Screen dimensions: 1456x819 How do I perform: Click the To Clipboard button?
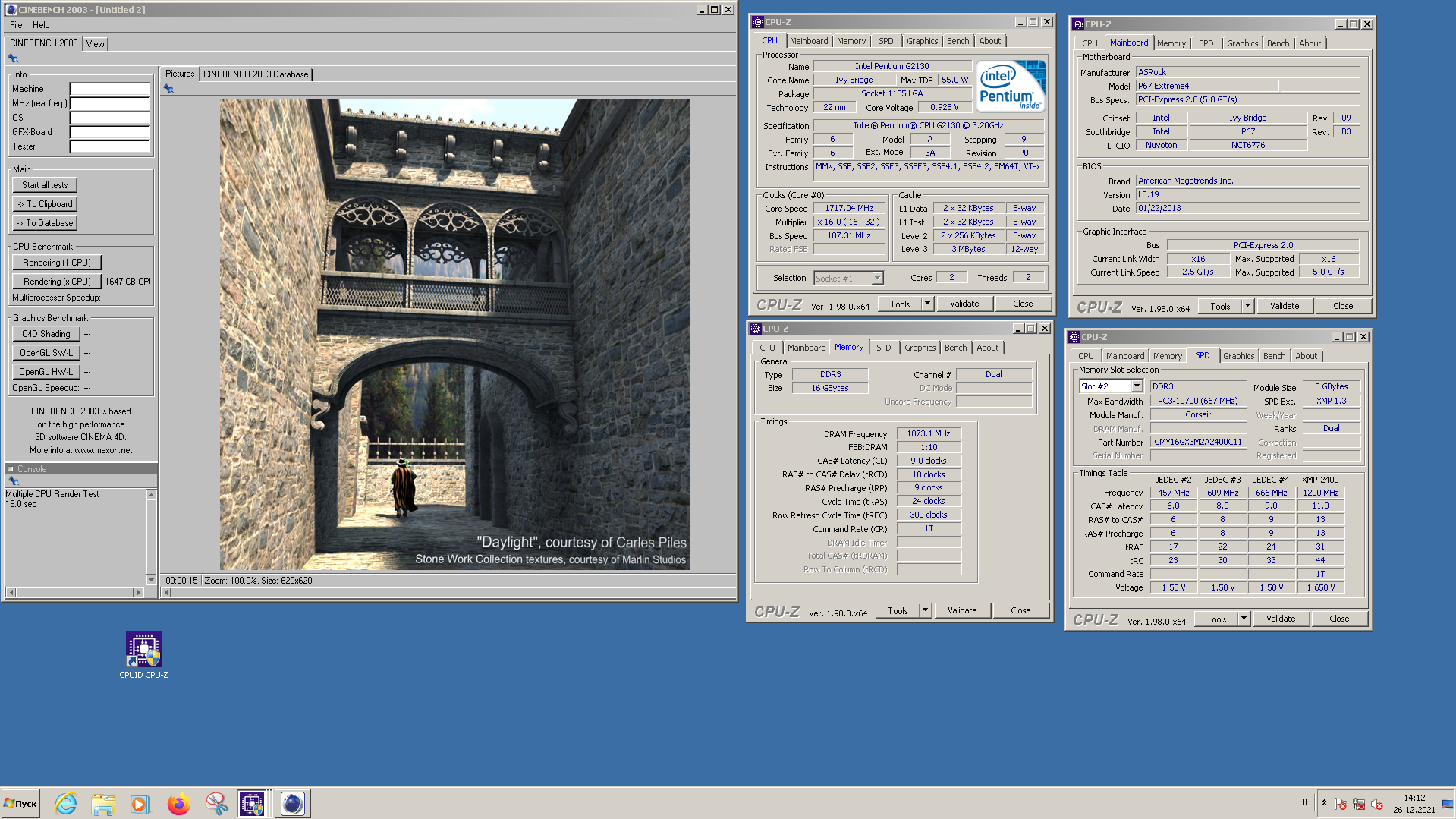tap(45, 204)
